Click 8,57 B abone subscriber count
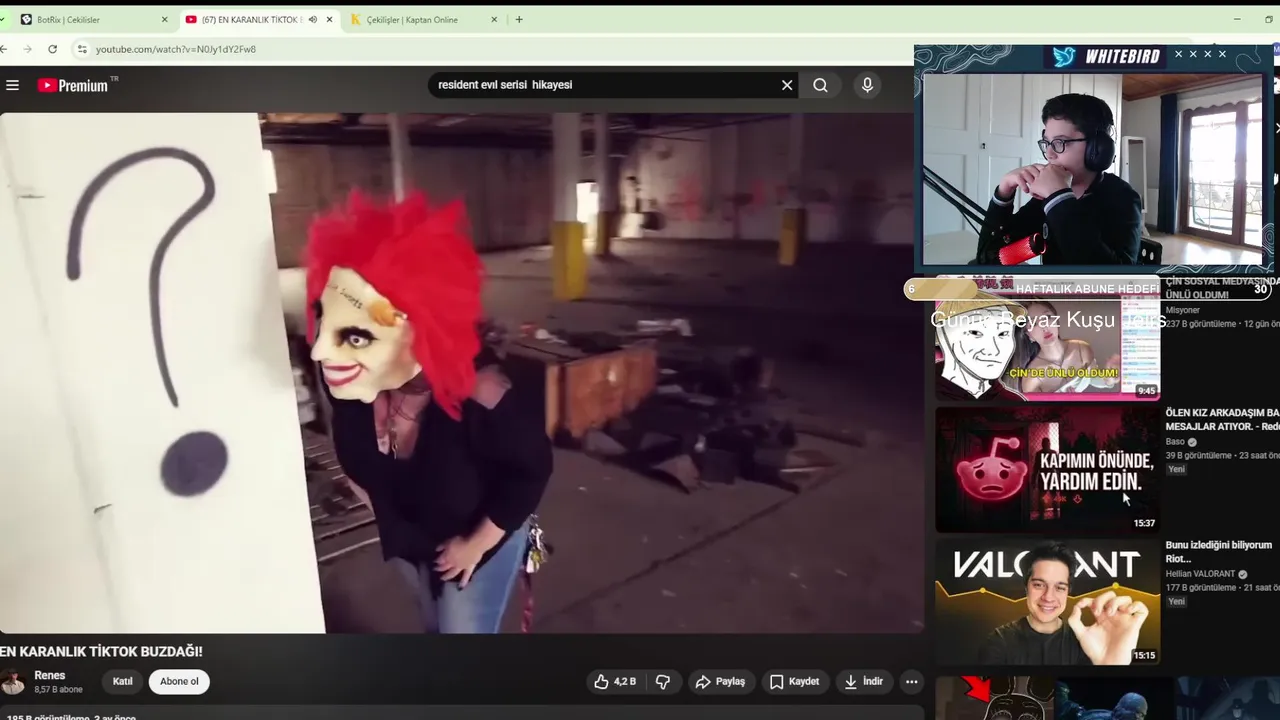1280x720 pixels. click(58, 690)
